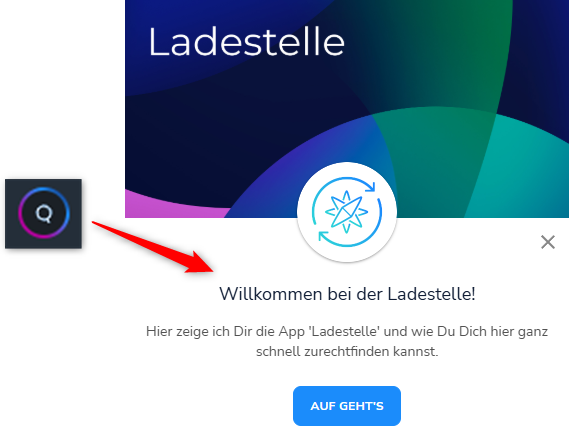Image resolution: width=569 pixels, height=447 pixels.
Task: Click the white circle badge around the compass
Action: [x=347, y=212]
